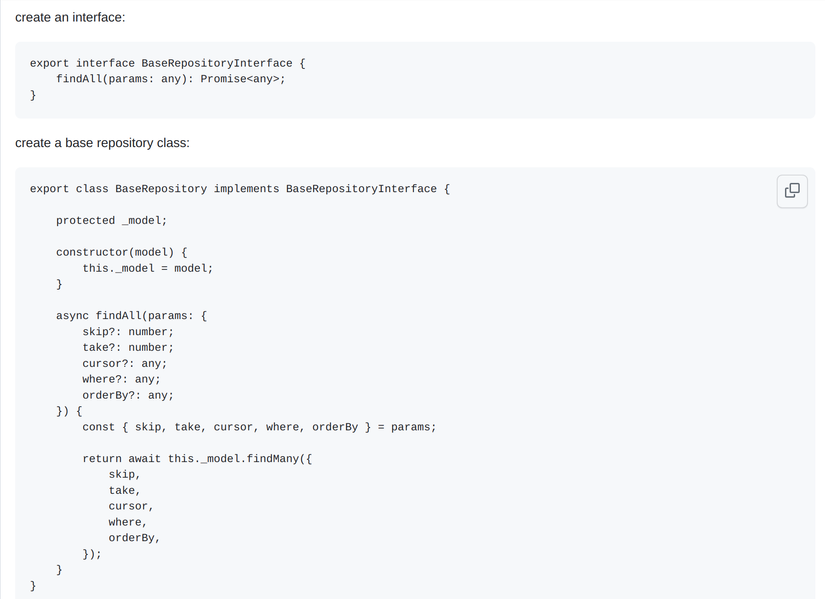Click the "orderBy?: any;" parameter line
Viewport: 825px width, 599px height.
click(128, 396)
